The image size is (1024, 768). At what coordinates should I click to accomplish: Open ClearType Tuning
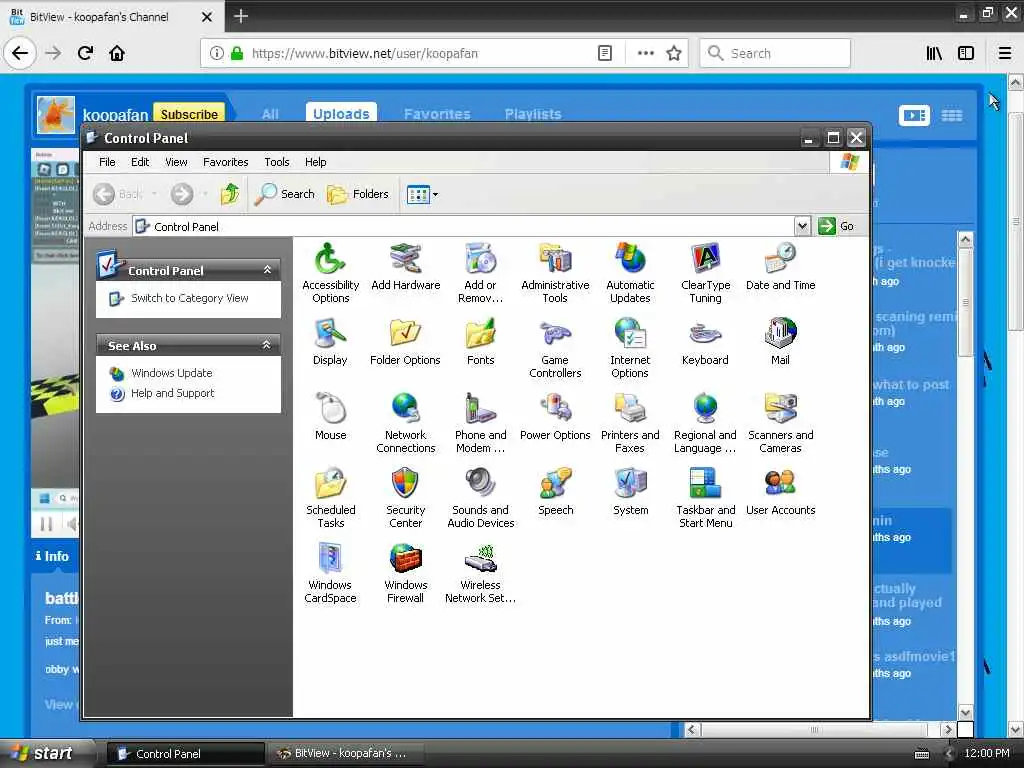pos(705,273)
